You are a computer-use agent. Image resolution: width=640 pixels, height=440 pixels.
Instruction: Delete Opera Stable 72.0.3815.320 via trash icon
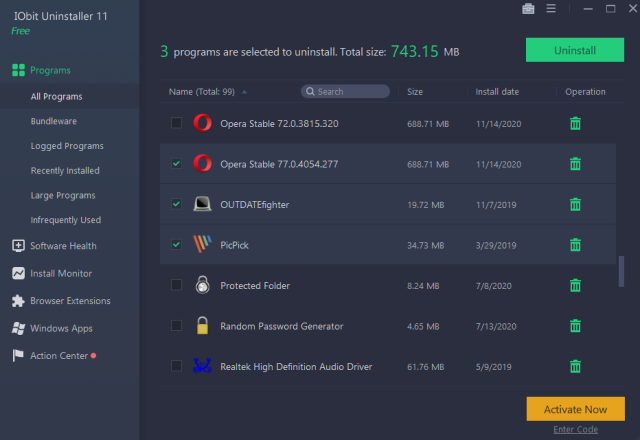click(575, 123)
